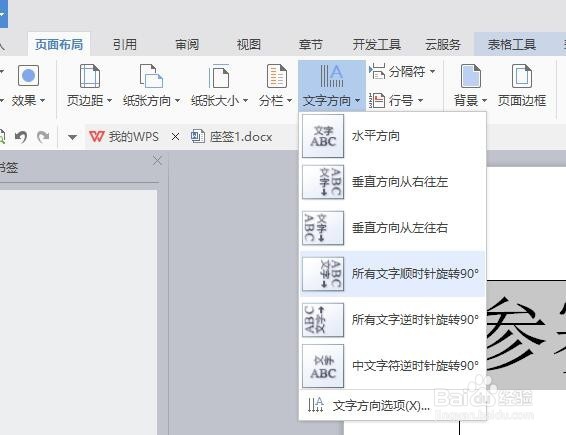Open the 页边距 margins icon
The width and height of the screenshot is (566, 435).
pos(90,76)
